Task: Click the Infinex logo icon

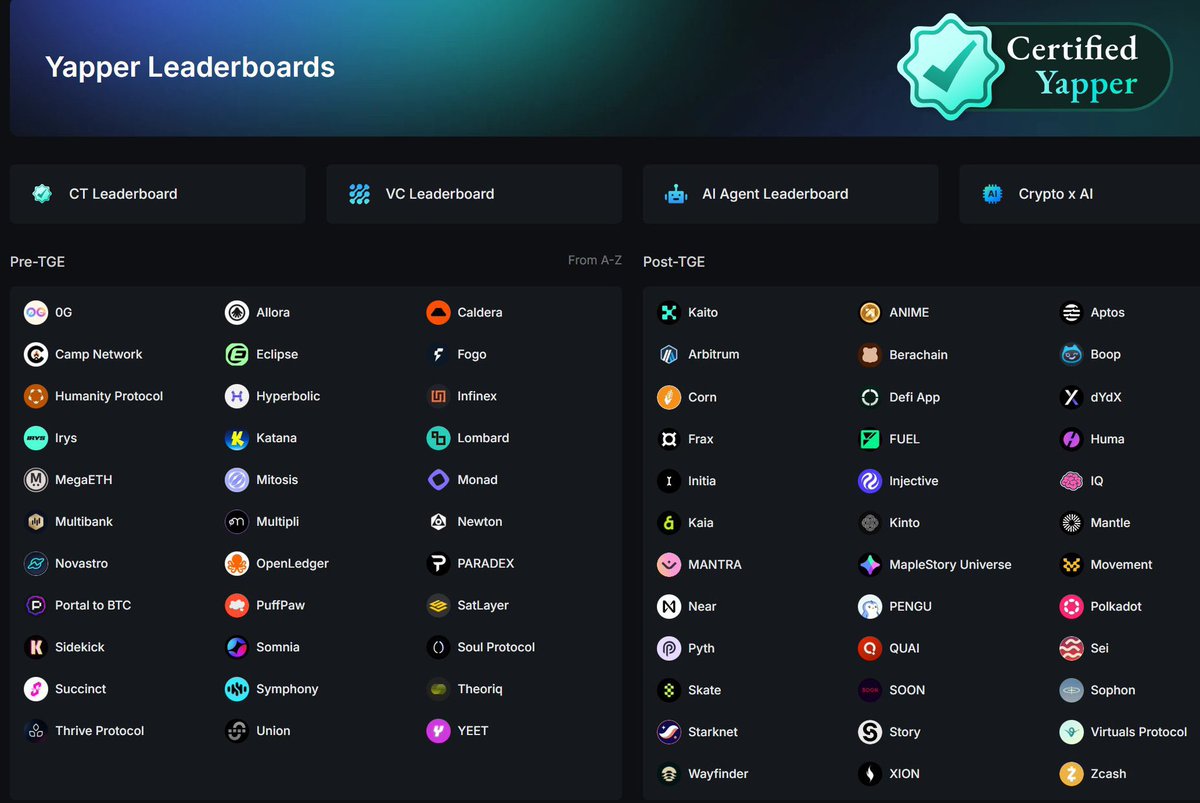Action: [438, 397]
